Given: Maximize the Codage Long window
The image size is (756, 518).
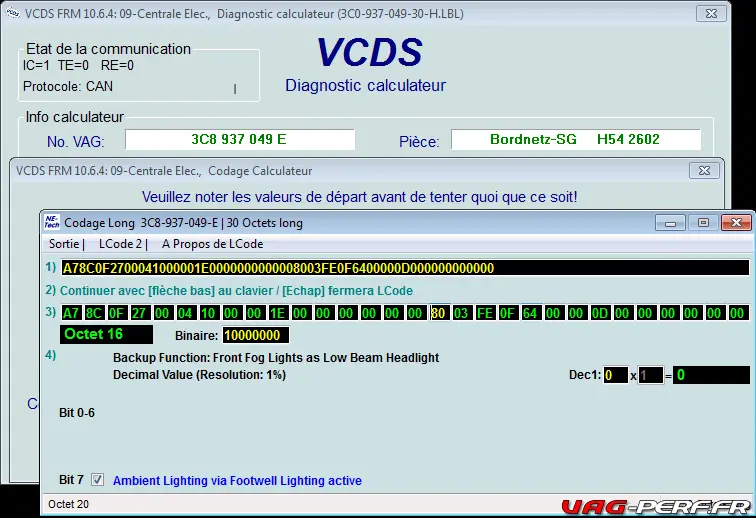Looking at the screenshot, I should pos(703,222).
